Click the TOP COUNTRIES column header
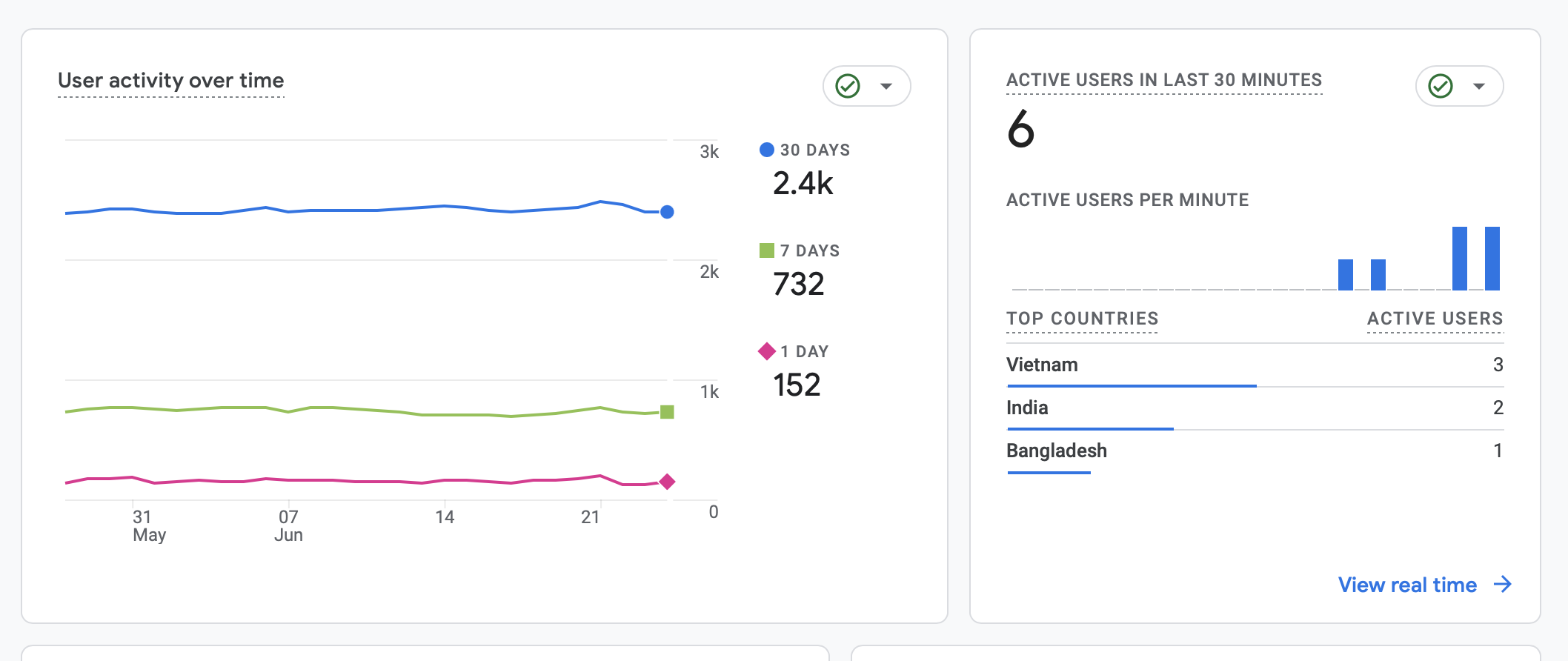Screen dimensions: 1568x661 1082,319
